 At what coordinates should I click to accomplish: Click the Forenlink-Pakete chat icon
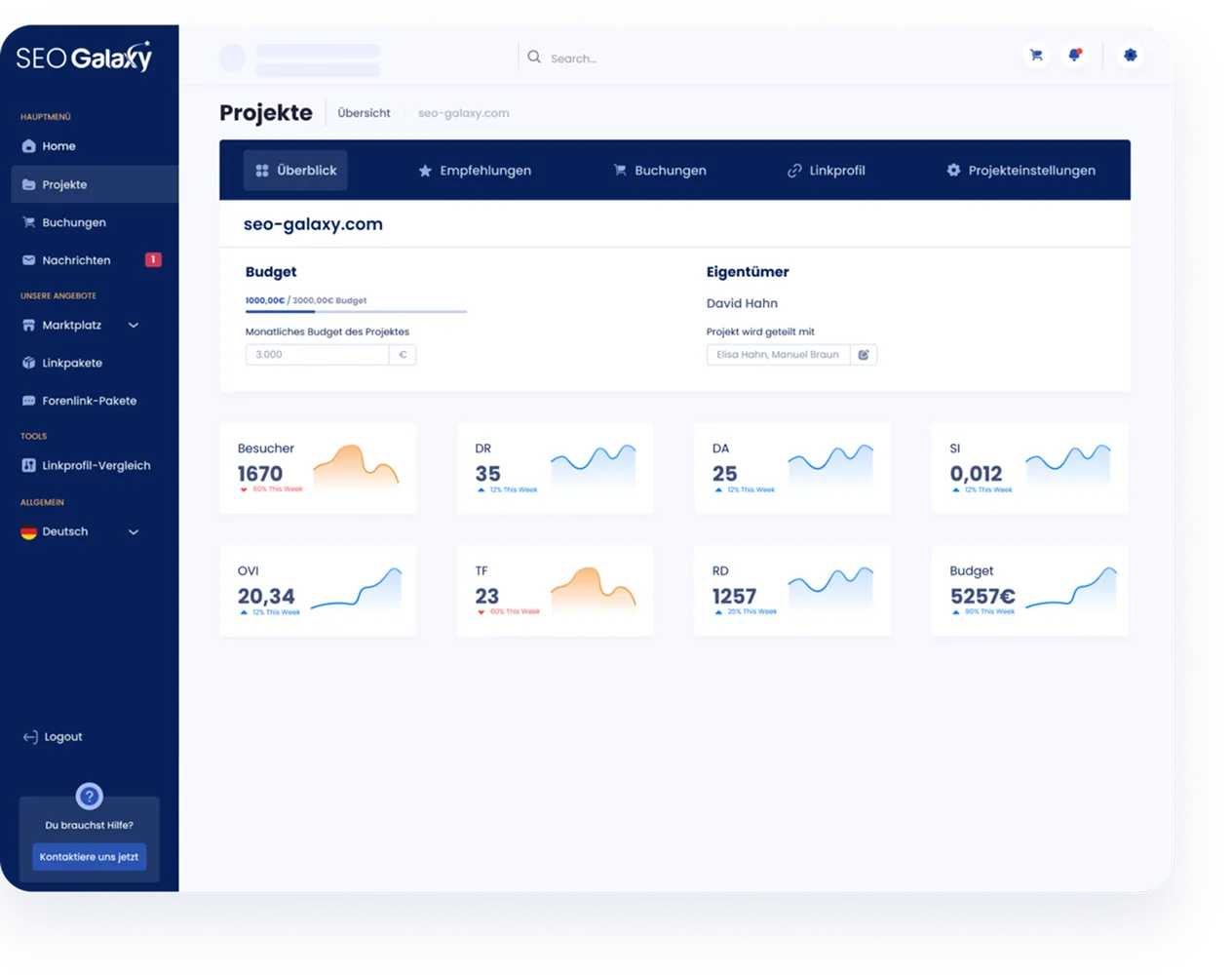click(x=29, y=401)
